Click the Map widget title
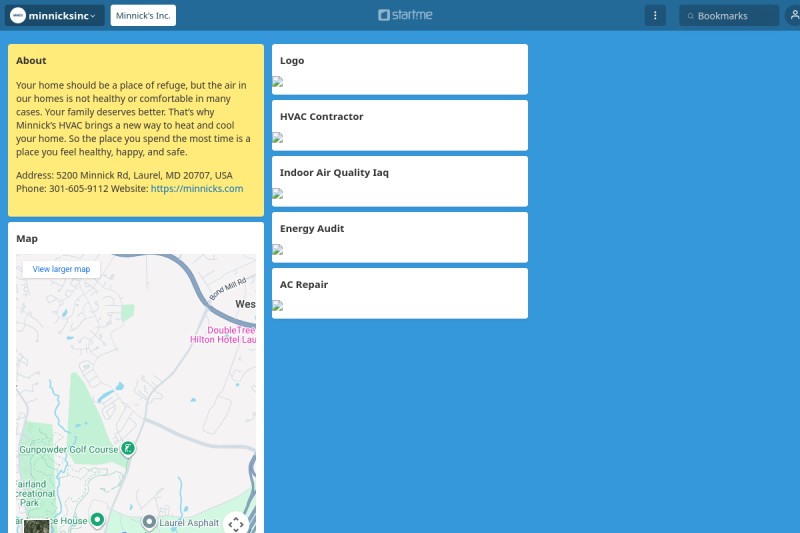 click(27, 238)
